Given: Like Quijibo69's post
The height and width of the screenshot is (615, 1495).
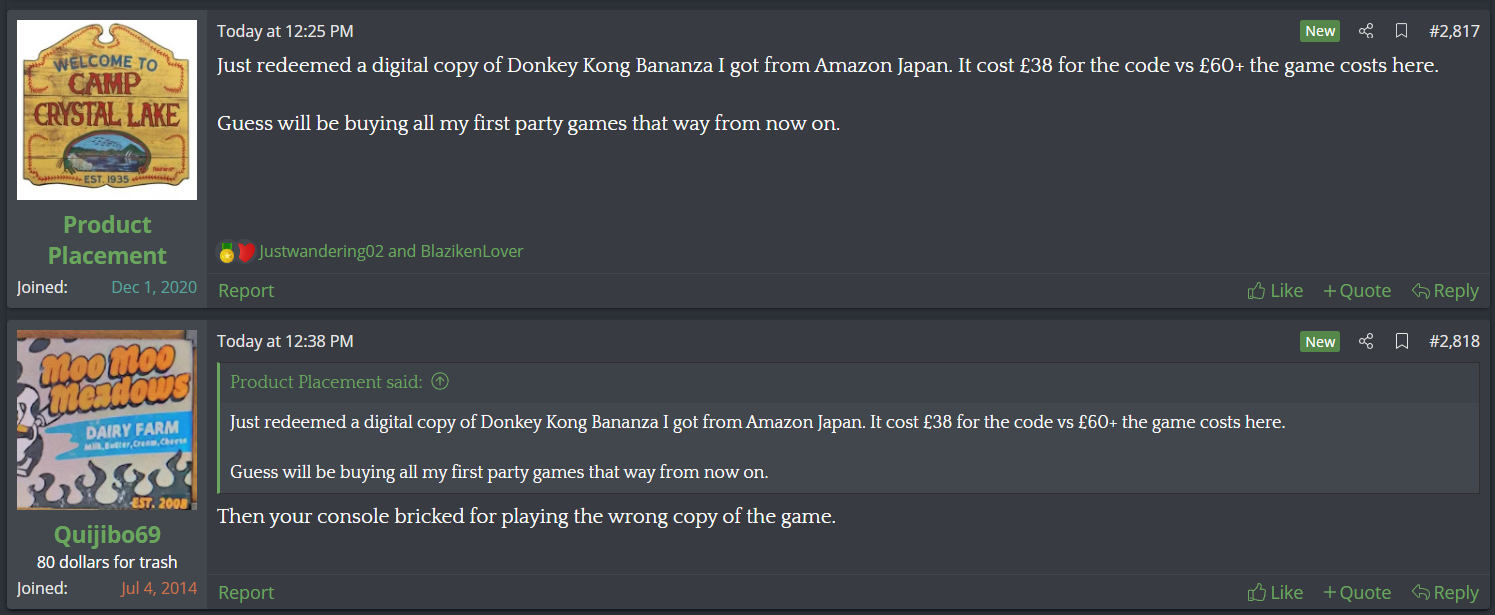Looking at the screenshot, I should (1275, 593).
